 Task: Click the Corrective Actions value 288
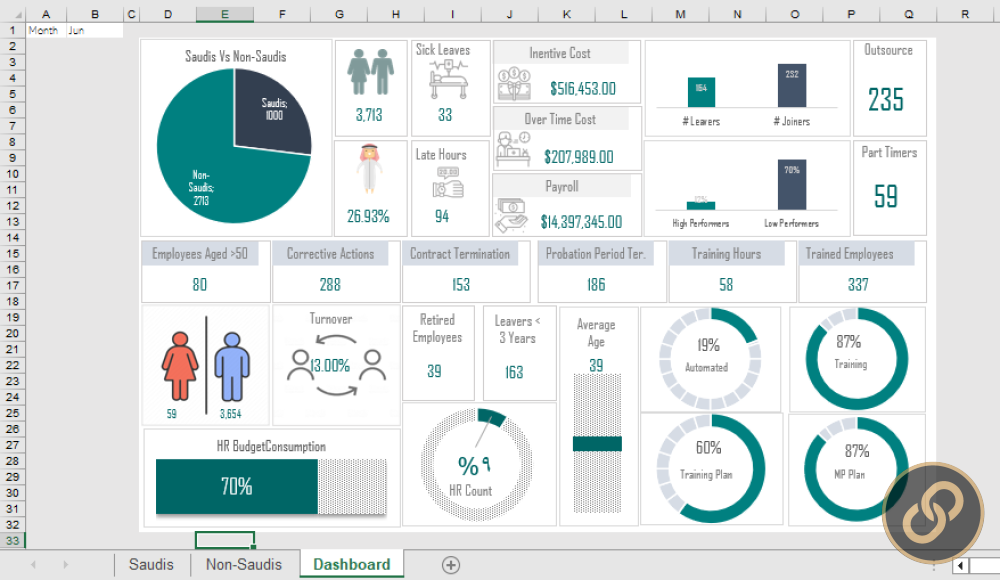[x=330, y=285]
